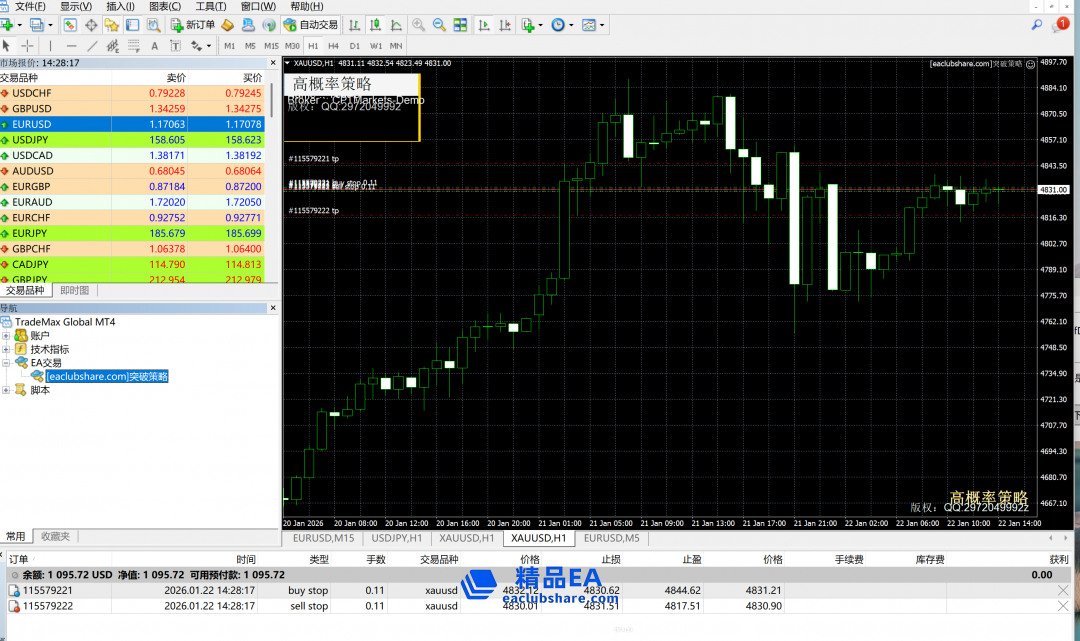Open the 插入 (Insert) menu
The image size is (1080, 641).
pyautogui.click(x=120, y=6)
